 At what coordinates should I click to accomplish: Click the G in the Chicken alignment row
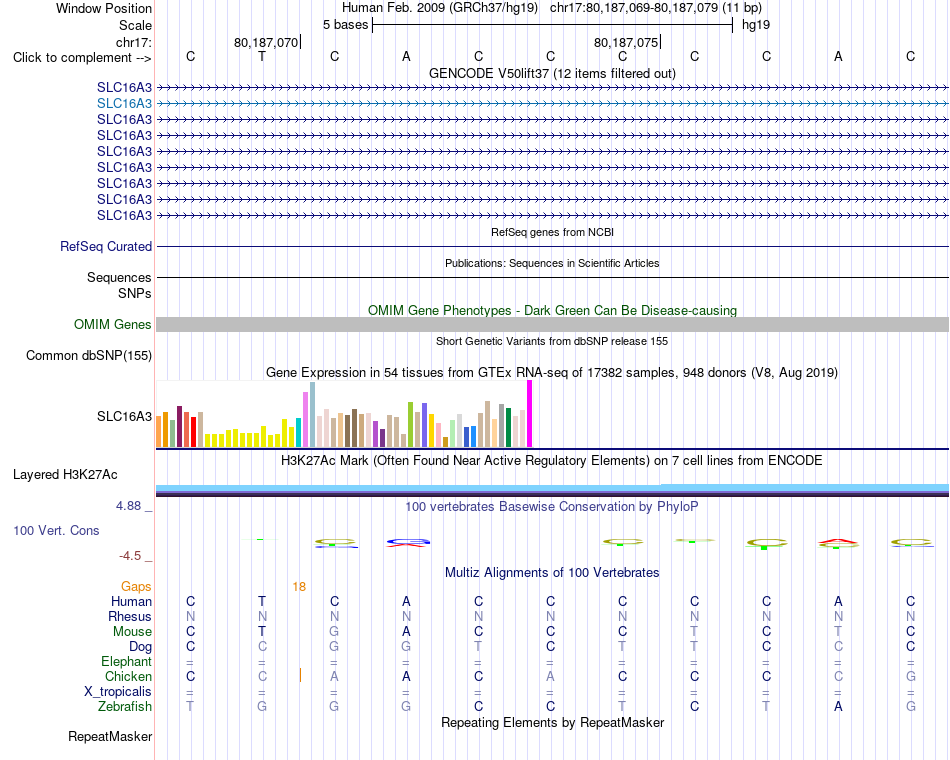coord(911,676)
